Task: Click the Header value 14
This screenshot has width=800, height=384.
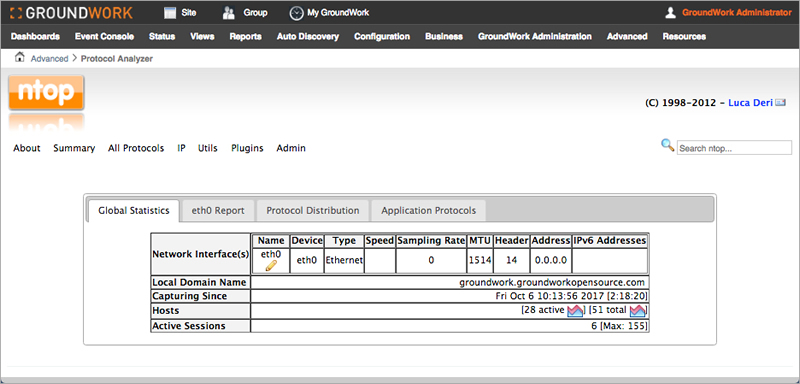Action: point(512,260)
